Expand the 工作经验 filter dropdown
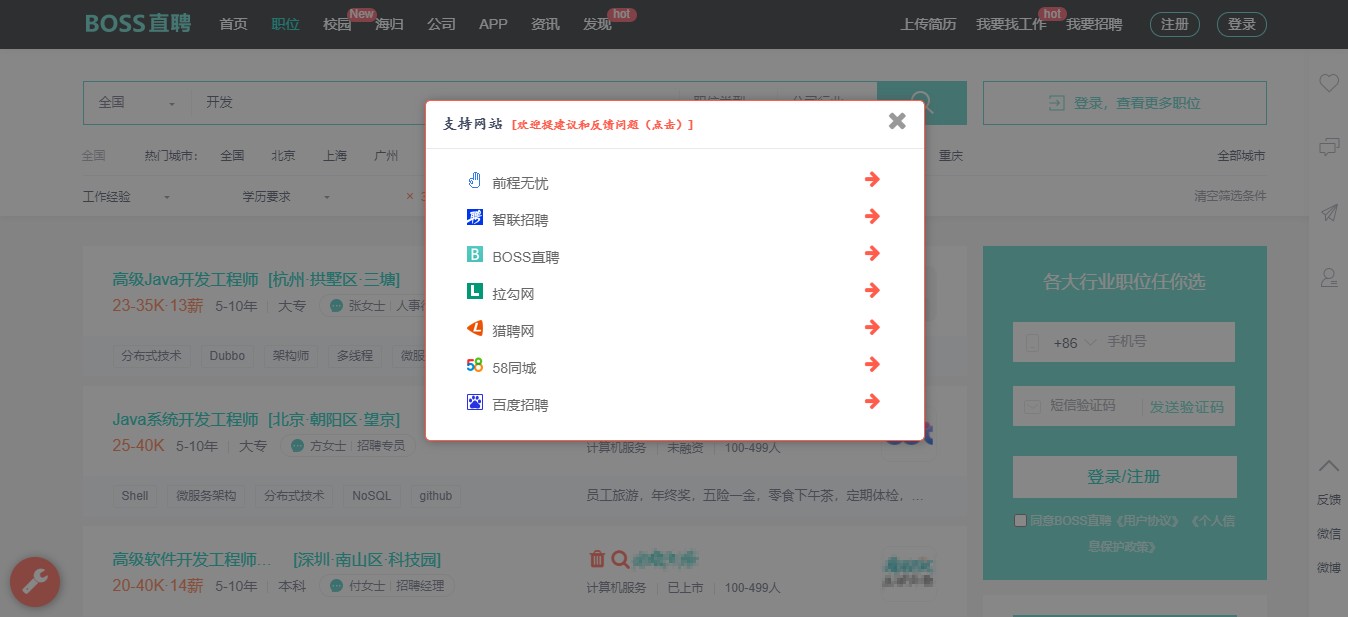The width and height of the screenshot is (1348, 617). click(x=126, y=197)
